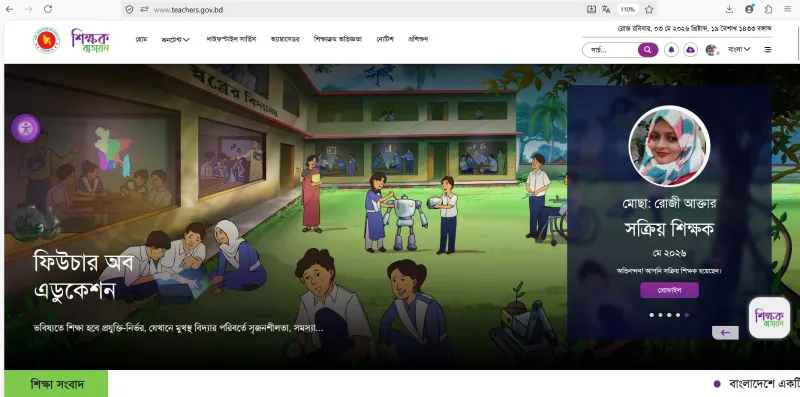800x397 pixels.
Task: Open the site security shield icon
Action: pyautogui.click(x=130, y=9)
